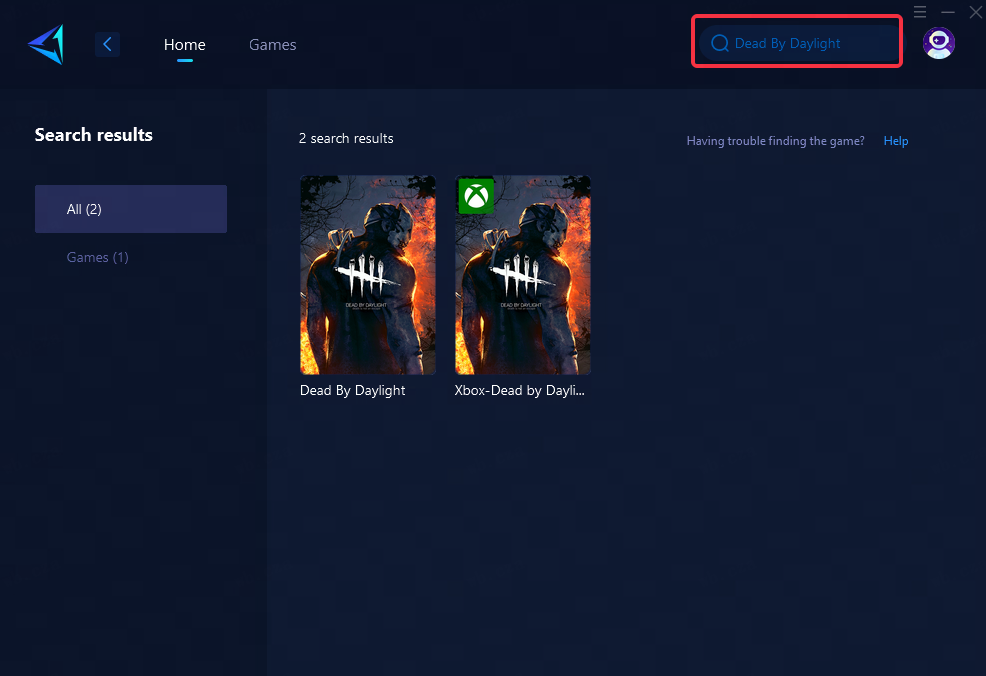This screenshot has width=986, height=676.
Task: Focus the Dead By Daylight search field
Action: (810, 44)
